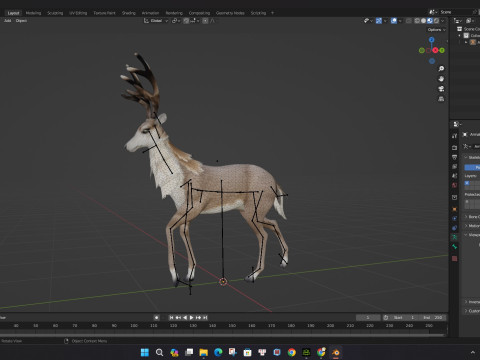
Task: Select rendered viewport shading
Action: [436, 21]
